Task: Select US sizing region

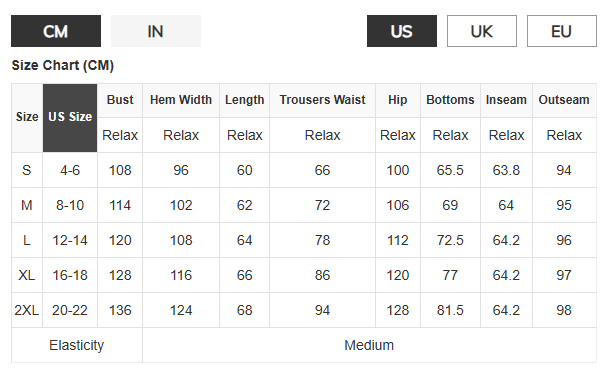Action: click(x=402, y=31)
